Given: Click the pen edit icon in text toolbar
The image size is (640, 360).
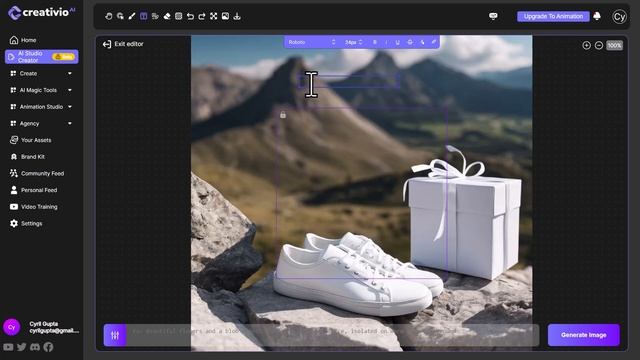Looking at the screenshot, I should pos(433,42).
